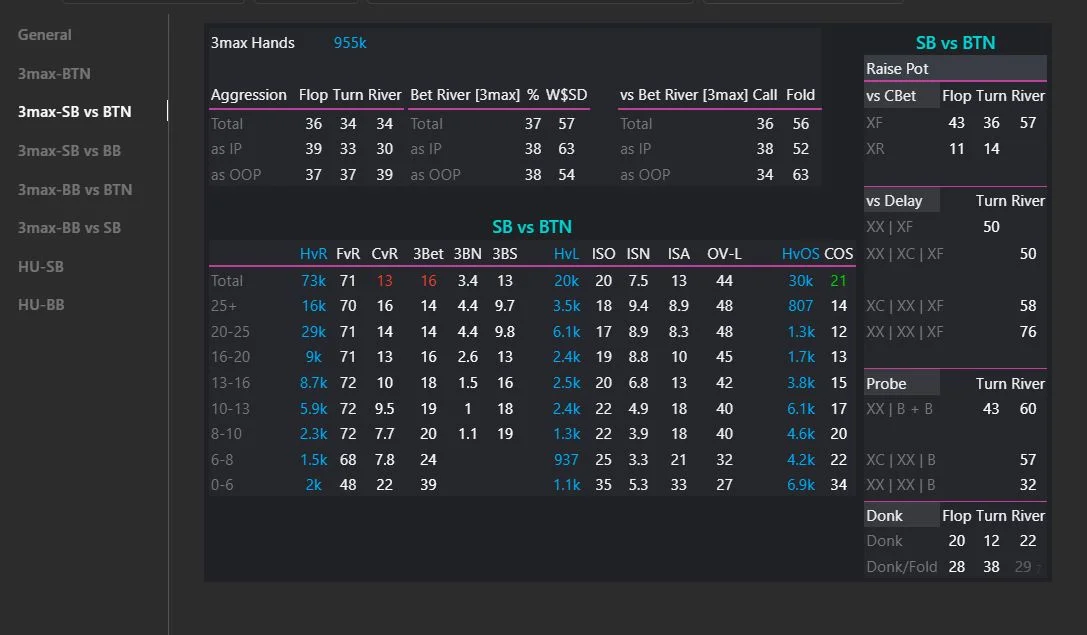Click the 0-6 stack row label
Viewport: 1087px width, 635px height.
click(223, 485)
